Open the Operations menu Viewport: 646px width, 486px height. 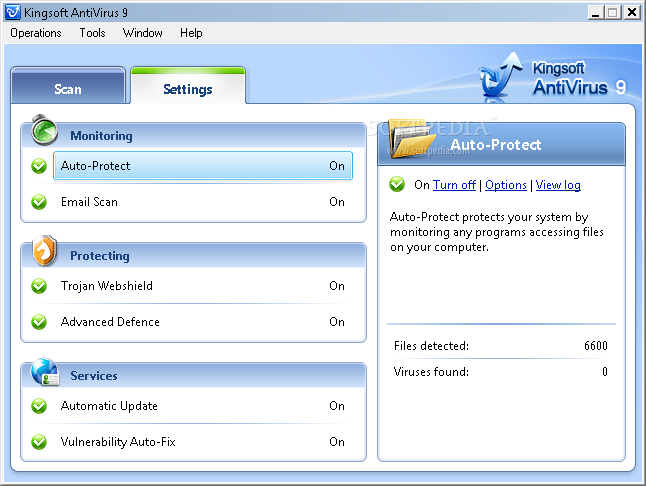pyautogui.click(x=36, y=33)
